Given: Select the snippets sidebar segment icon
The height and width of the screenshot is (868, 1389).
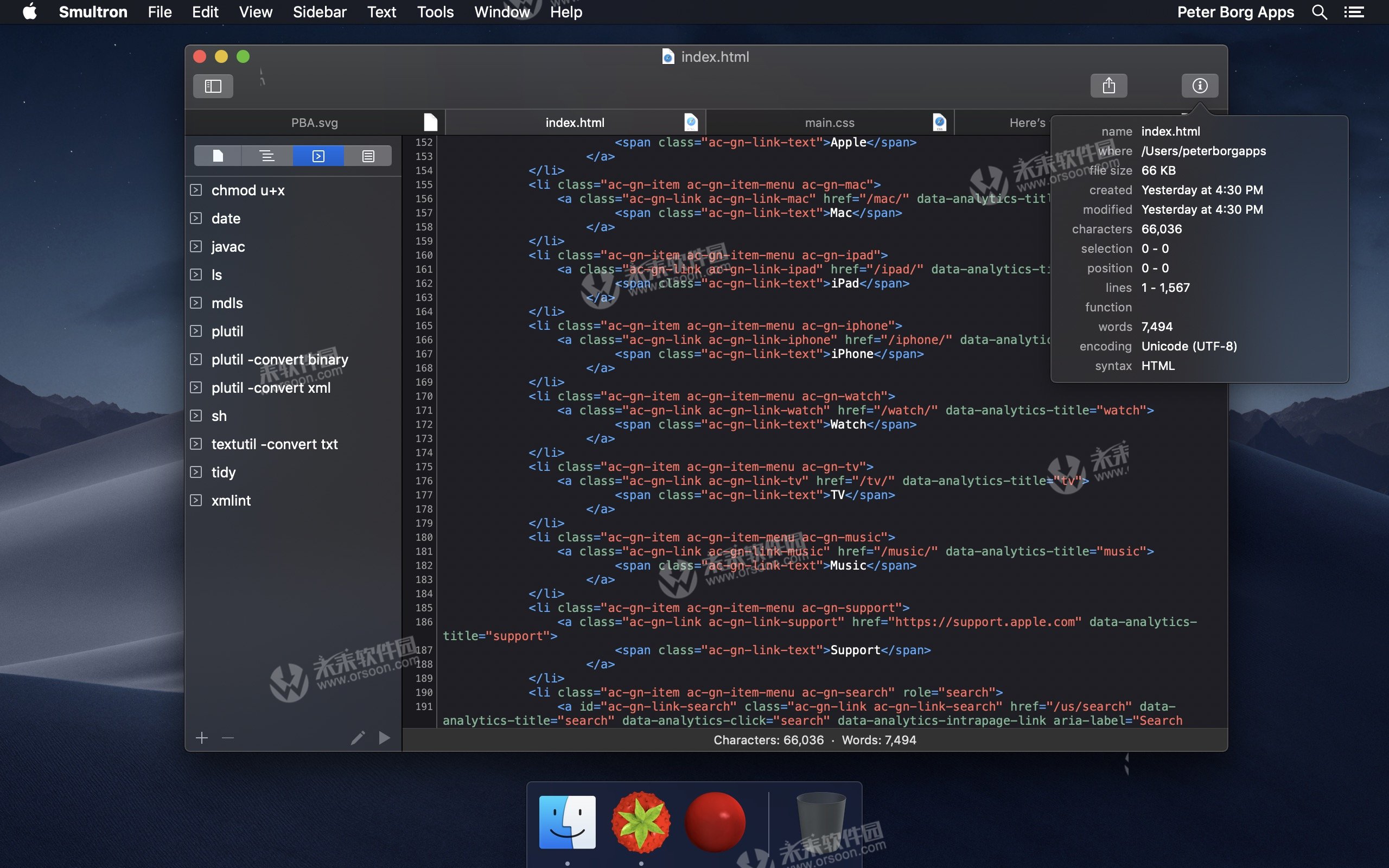Looking at the screenshot, I should (368, 156).
